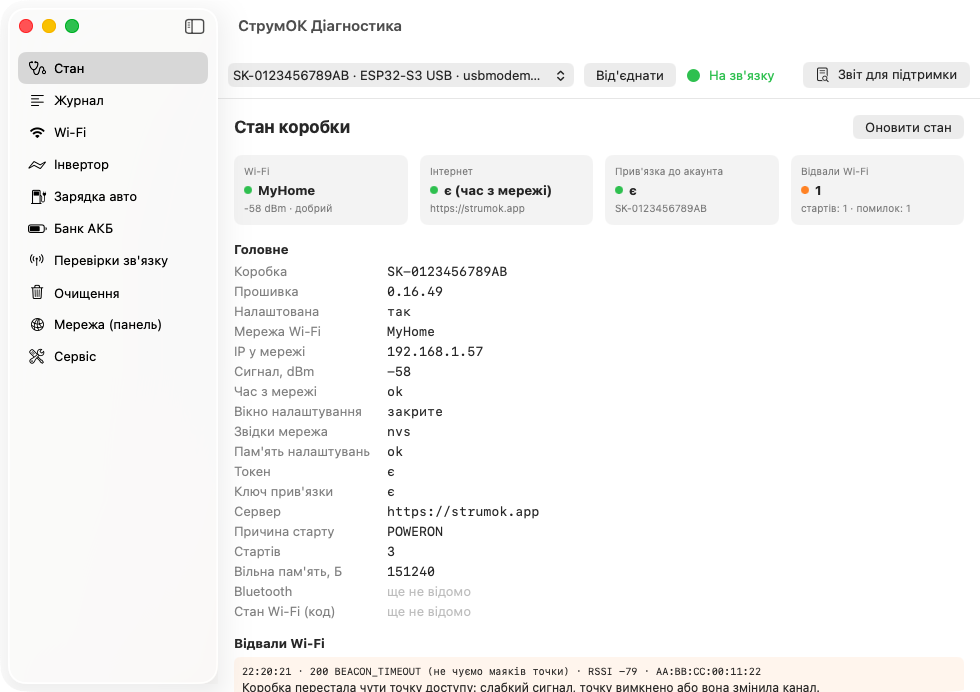Go to the Інвертор section
Viewport: 980px width, 692px height.
[x=113, y=164]
